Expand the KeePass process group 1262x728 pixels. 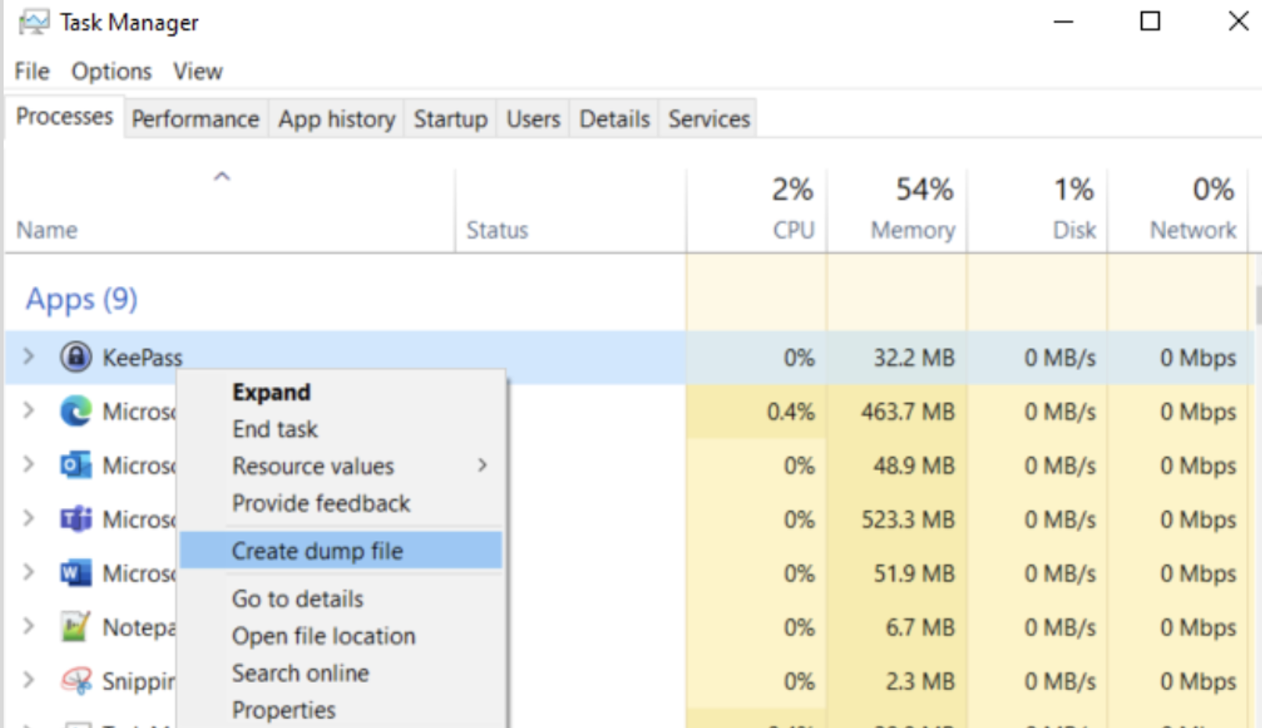click(x=28, y=357)
